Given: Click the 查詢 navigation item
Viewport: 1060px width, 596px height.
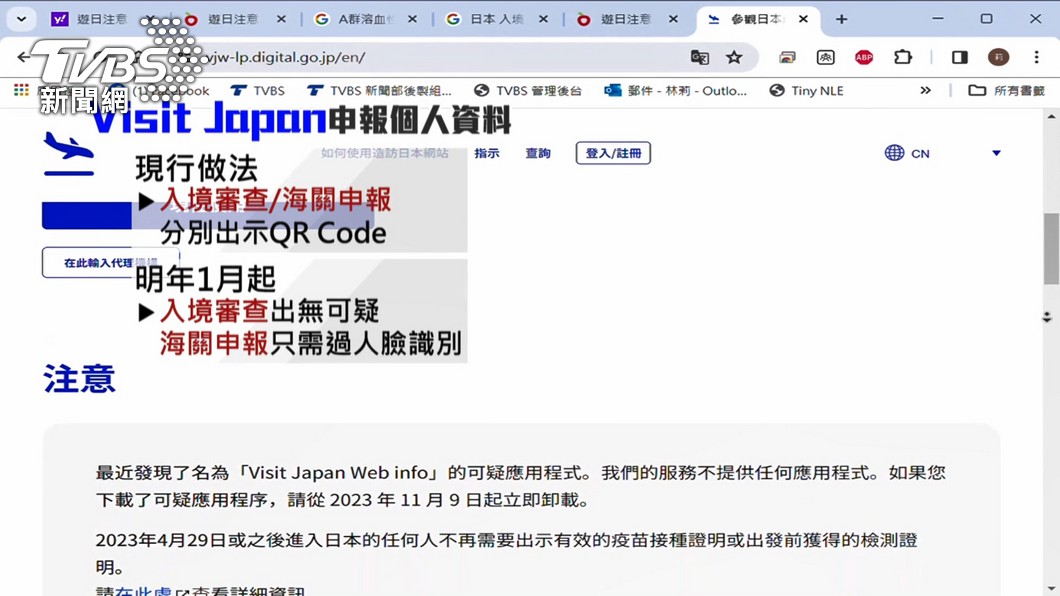Looking at the screenshot, I should [538, 153].
